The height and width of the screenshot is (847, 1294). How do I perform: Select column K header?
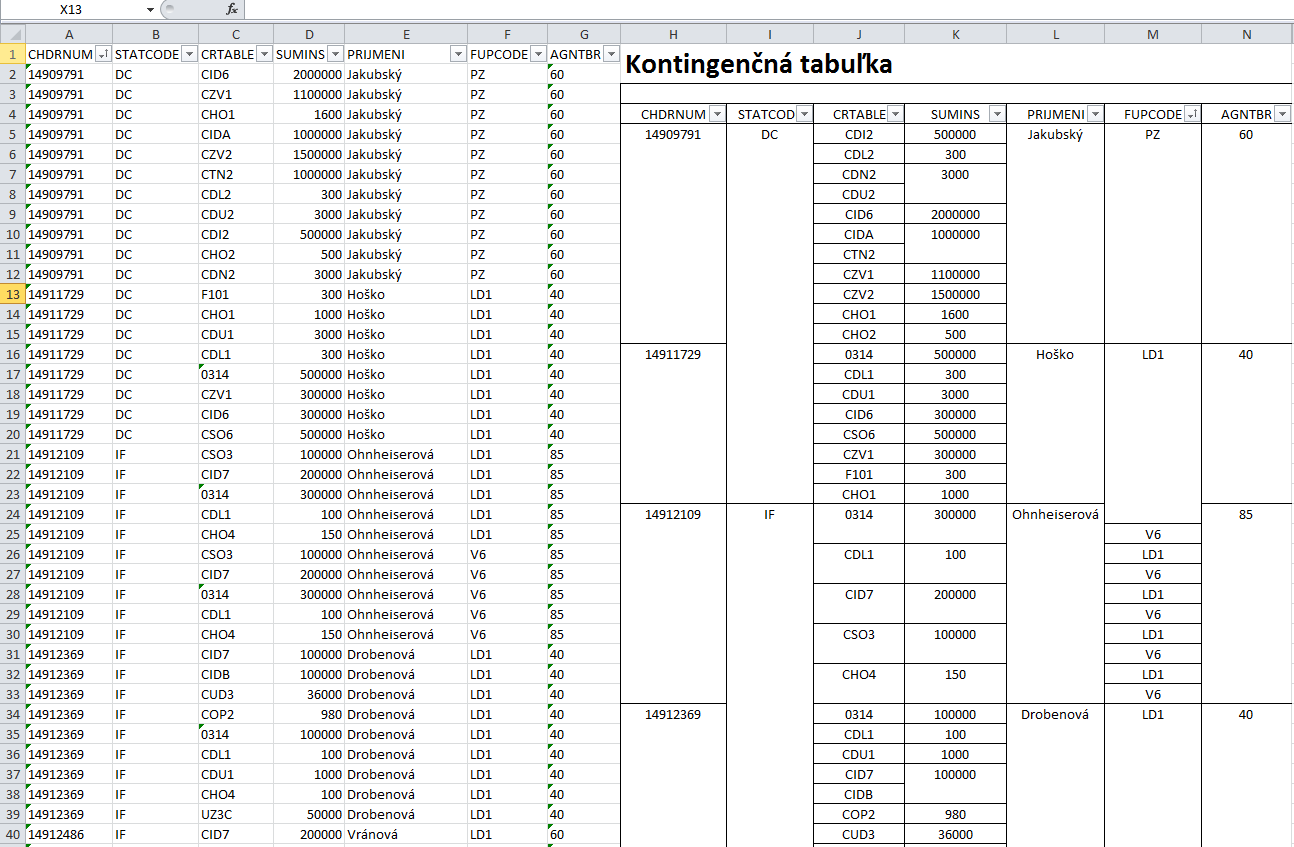[x=955, y=34]
